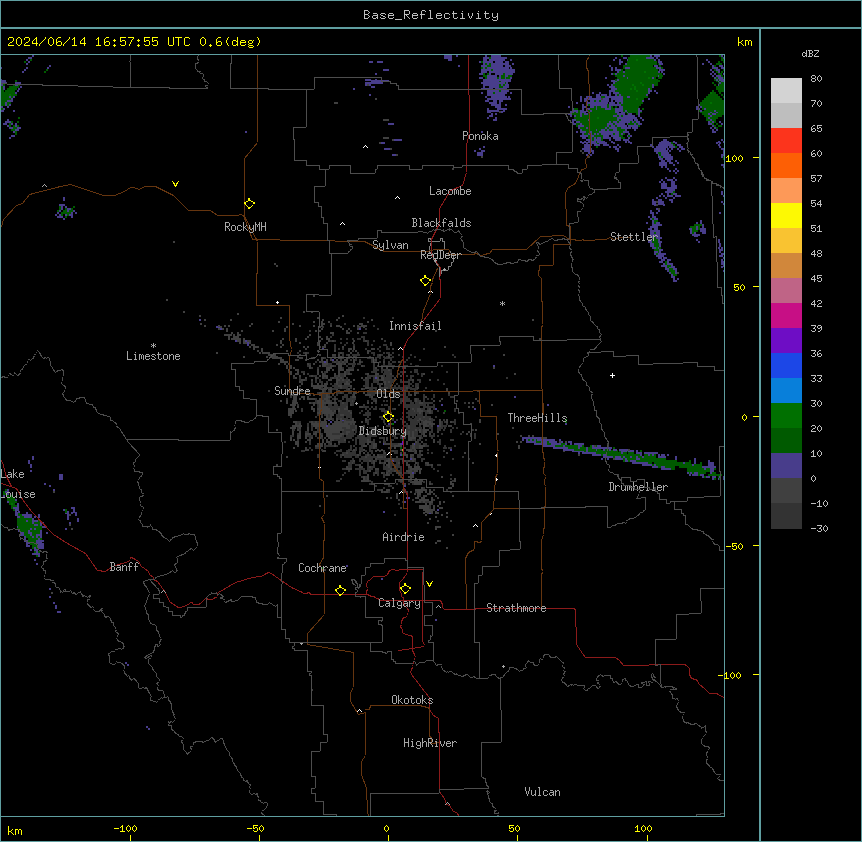This screenshot has width=862, height=842.
Task: Click the Okotoks label
Action: click(412, 700)
